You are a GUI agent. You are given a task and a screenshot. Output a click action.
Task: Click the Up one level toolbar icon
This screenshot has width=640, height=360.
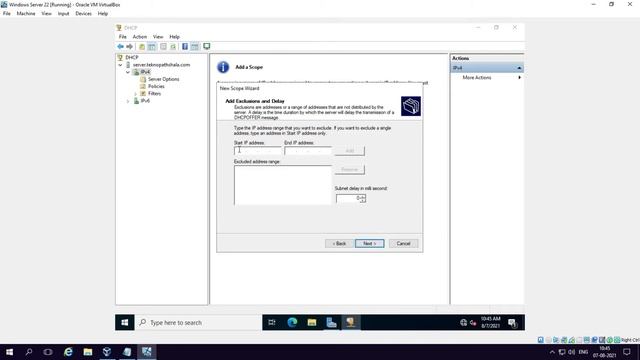pyautogui.click(x=142, y=47)
